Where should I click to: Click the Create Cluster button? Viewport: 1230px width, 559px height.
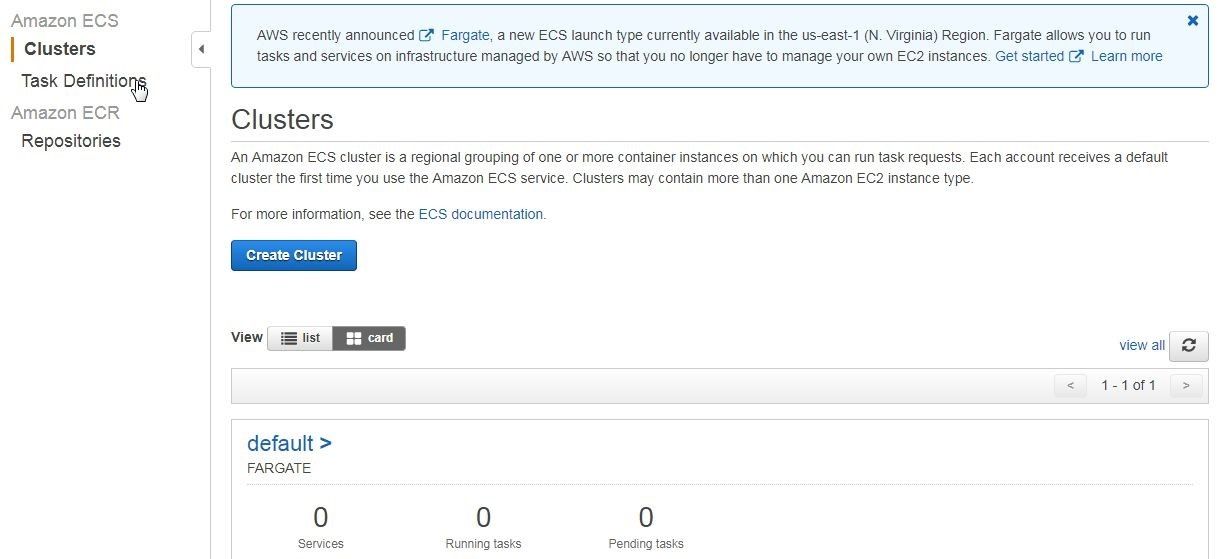pyautogui.click(x=294, y=255)
